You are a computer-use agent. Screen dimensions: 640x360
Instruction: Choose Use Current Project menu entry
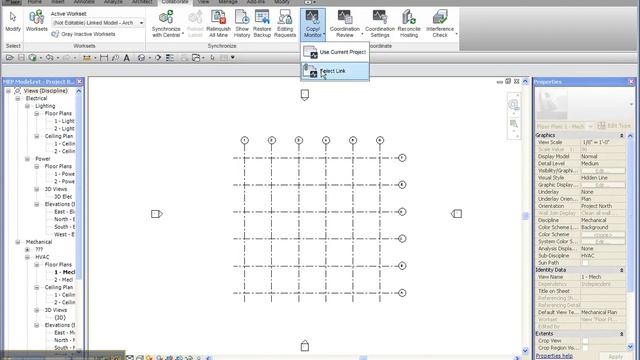pyautogui.click(x=335, y=52)
